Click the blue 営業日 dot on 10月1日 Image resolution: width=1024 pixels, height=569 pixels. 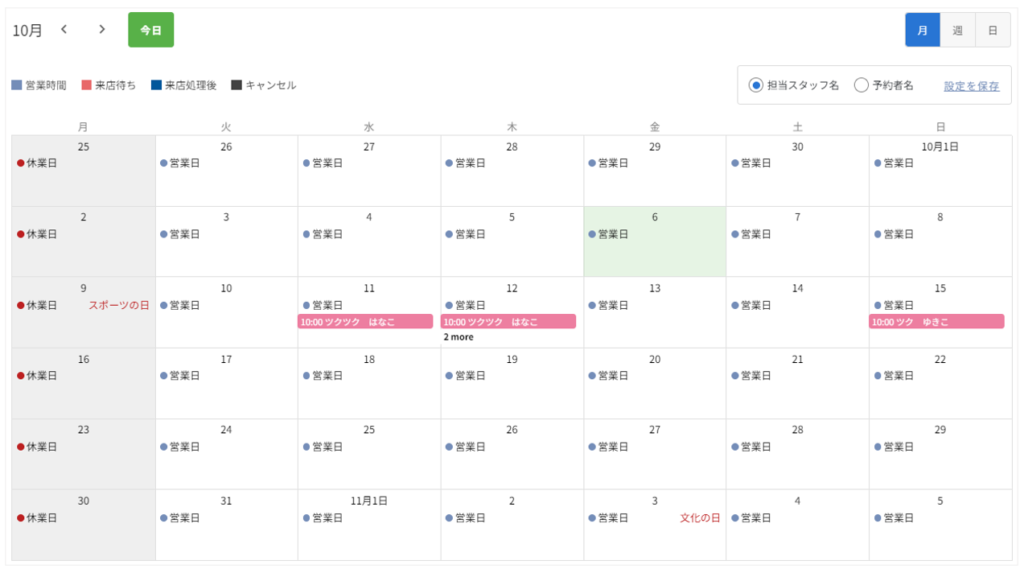coord(878,163)
